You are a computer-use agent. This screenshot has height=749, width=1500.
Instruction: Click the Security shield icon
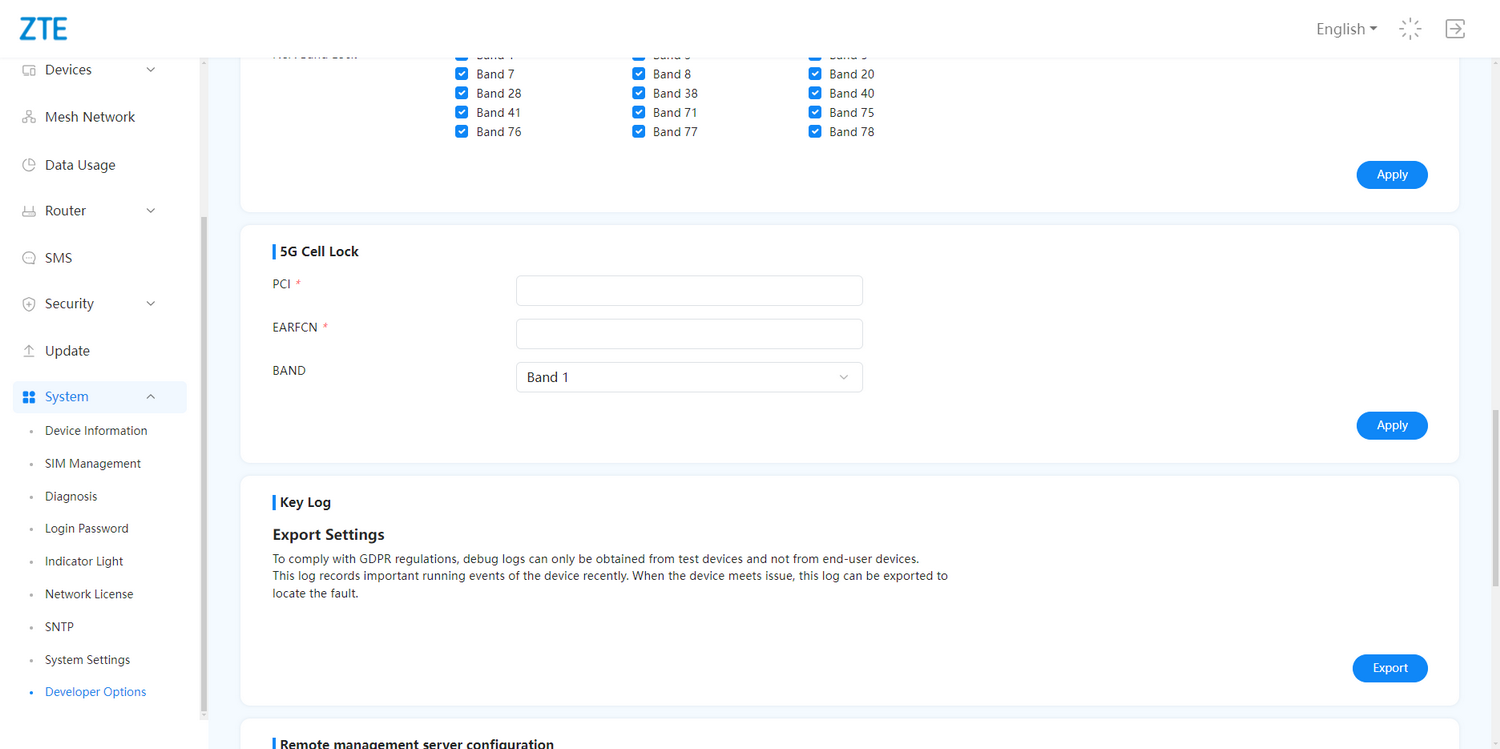[29, 304]
